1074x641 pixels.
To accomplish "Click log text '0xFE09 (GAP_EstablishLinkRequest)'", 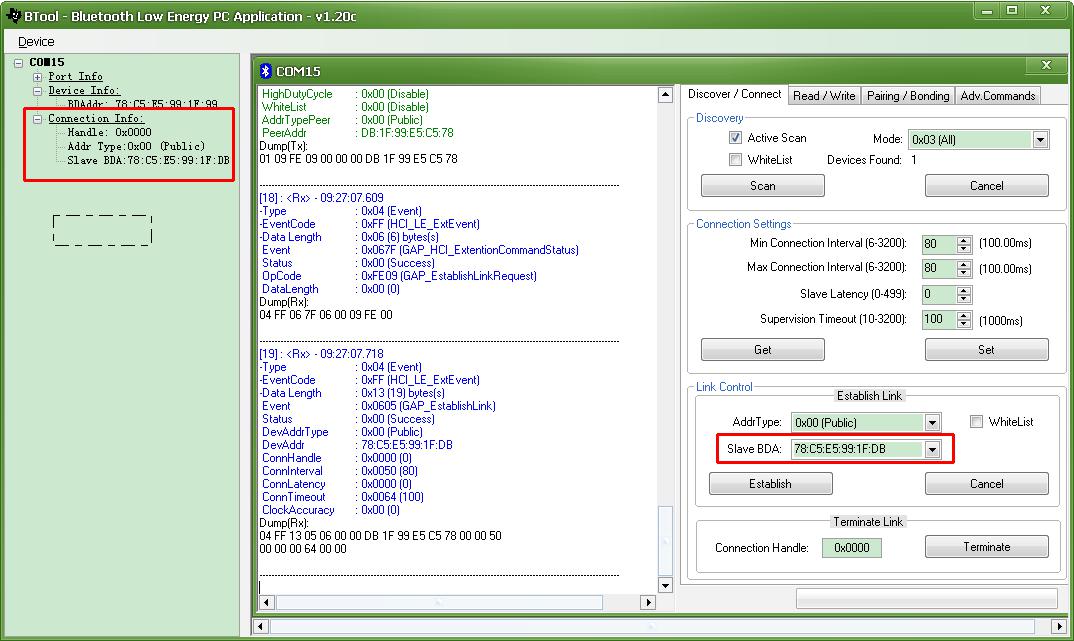I will pos(449,276).
